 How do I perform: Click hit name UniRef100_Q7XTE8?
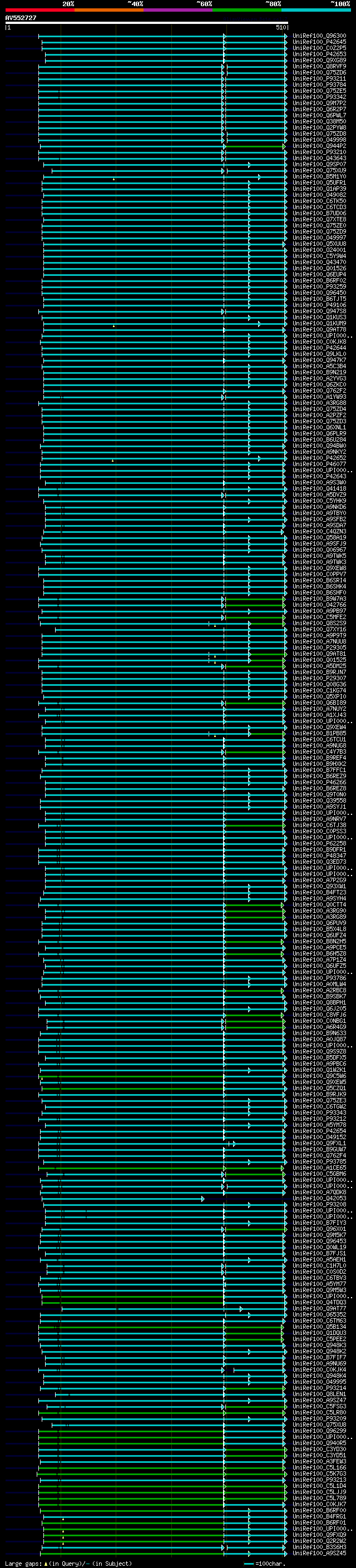319,219
